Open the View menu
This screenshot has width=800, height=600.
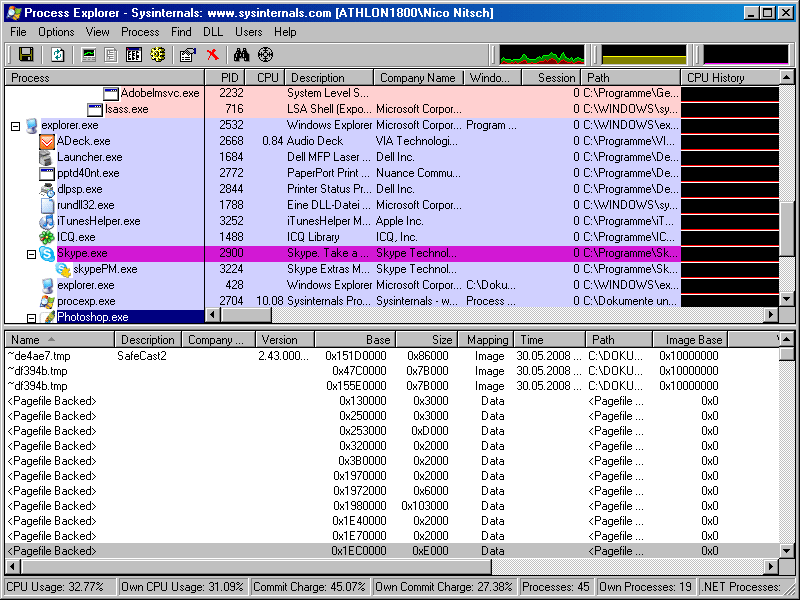[97, 32]
